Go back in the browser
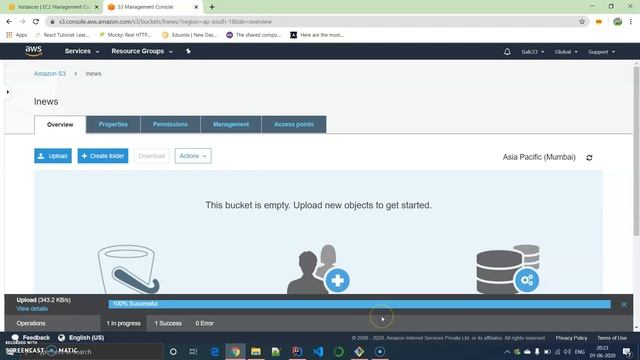Image resolution: width=640 pixels, height=360 pixels. [9, 22]
